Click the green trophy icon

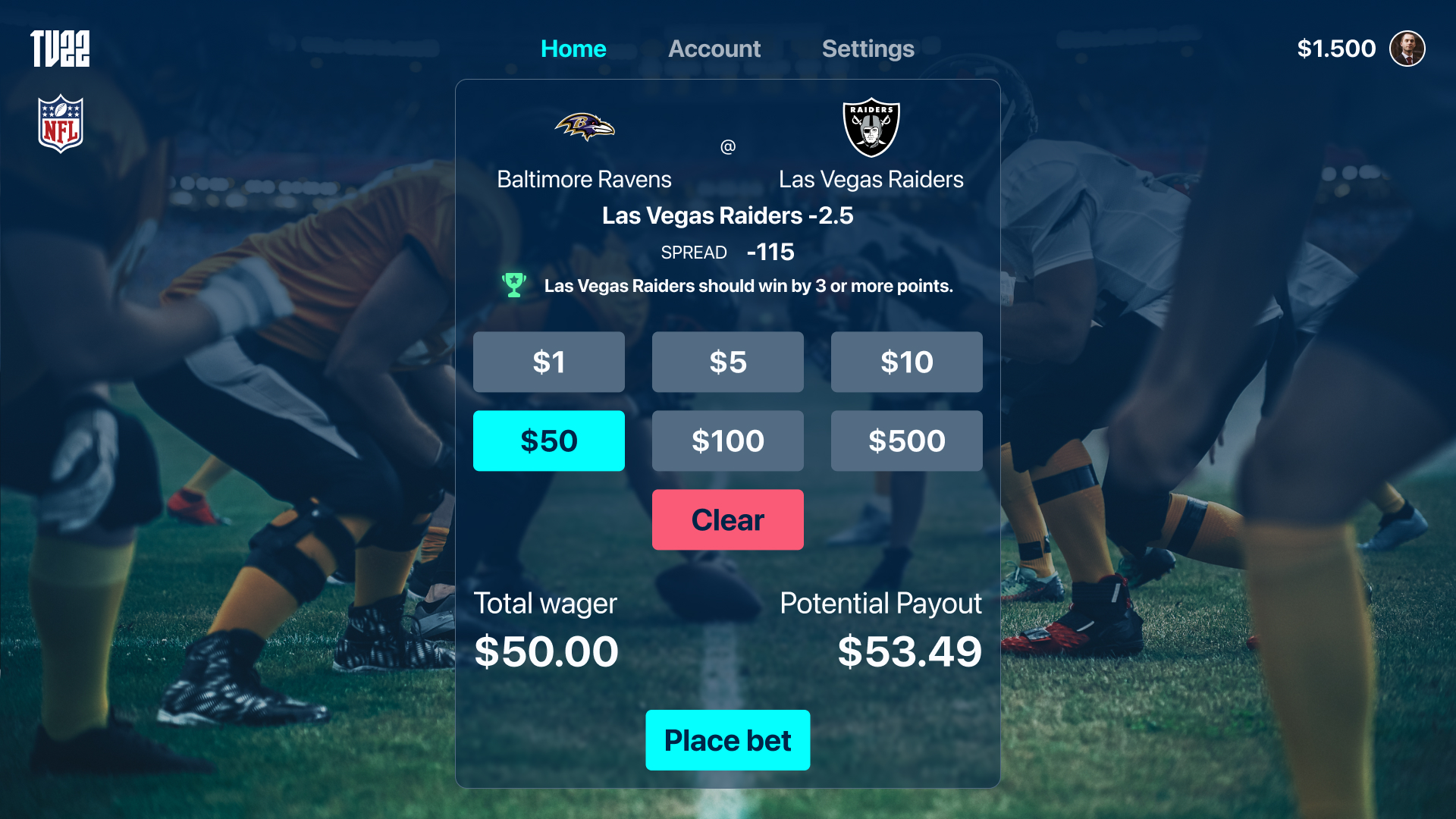514,285
